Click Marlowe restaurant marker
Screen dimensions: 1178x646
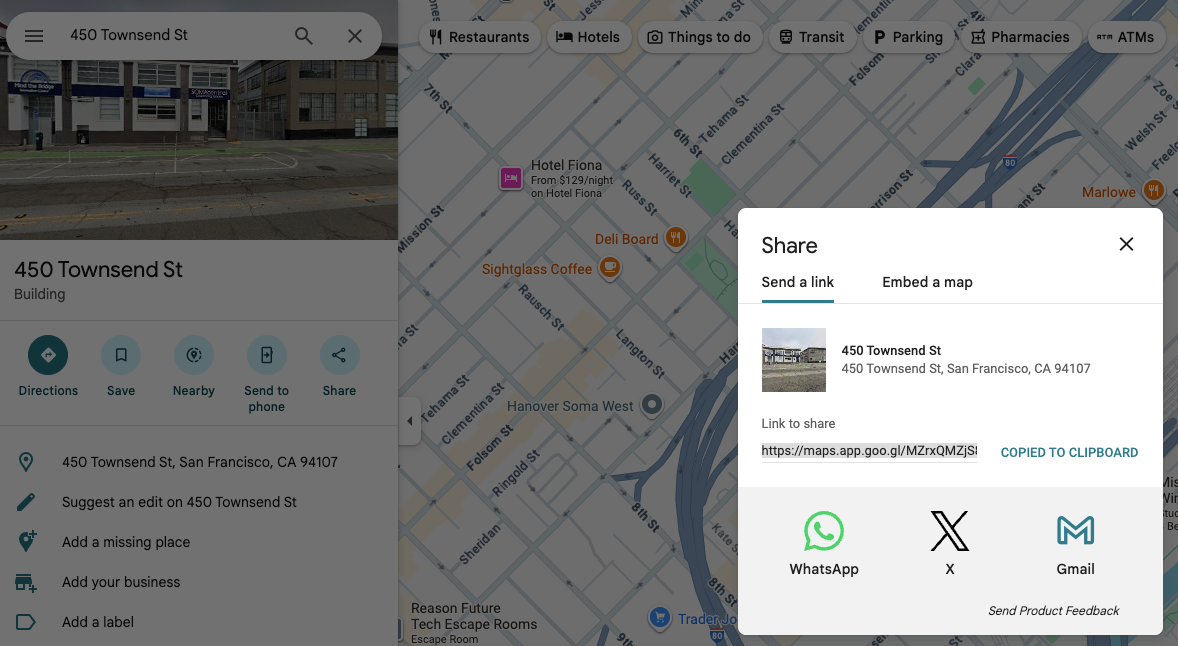(1153, 191)
